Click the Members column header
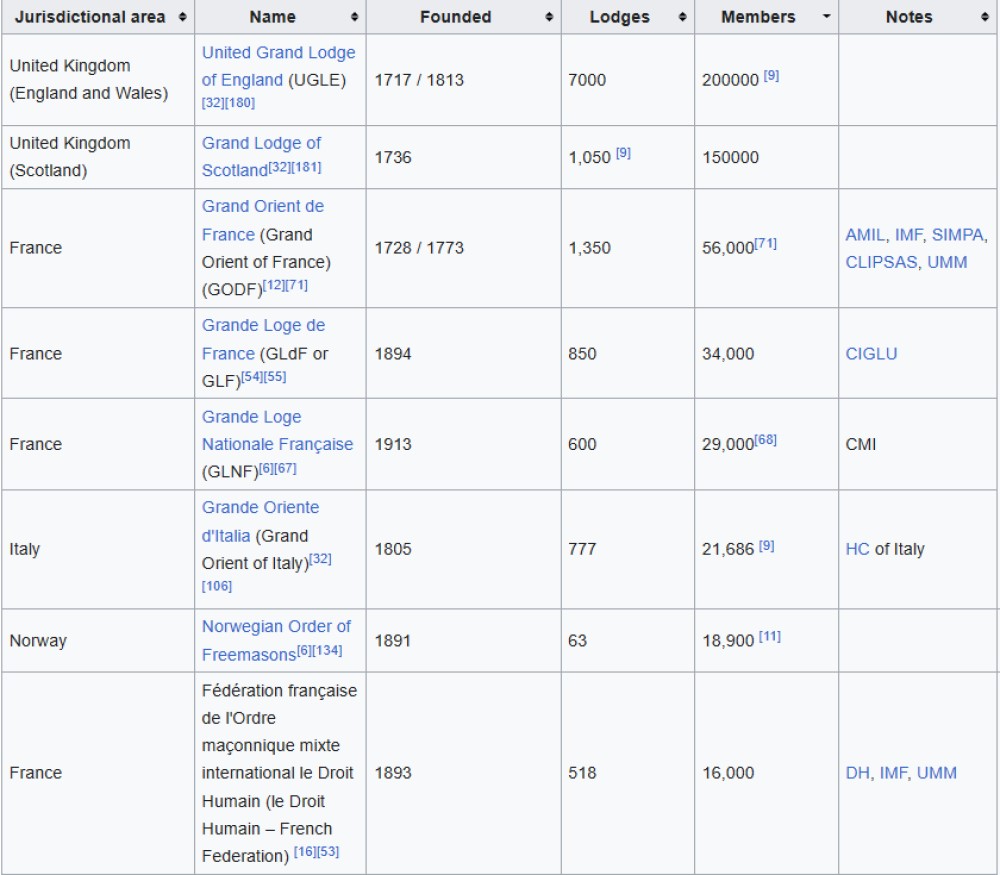 pos(766,17)
